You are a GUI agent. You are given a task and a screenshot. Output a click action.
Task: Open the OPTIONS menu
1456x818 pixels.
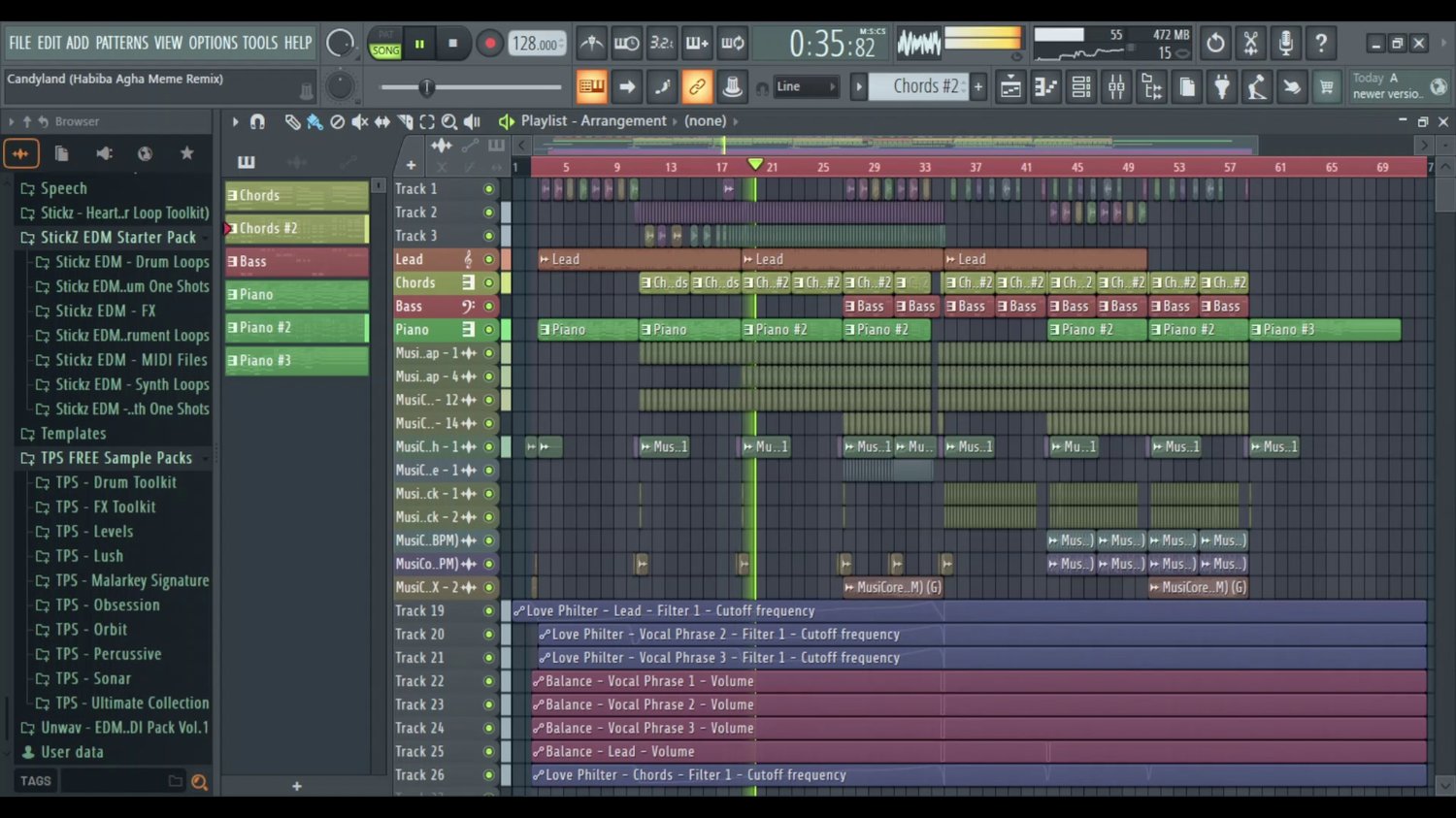coord(213,43)
